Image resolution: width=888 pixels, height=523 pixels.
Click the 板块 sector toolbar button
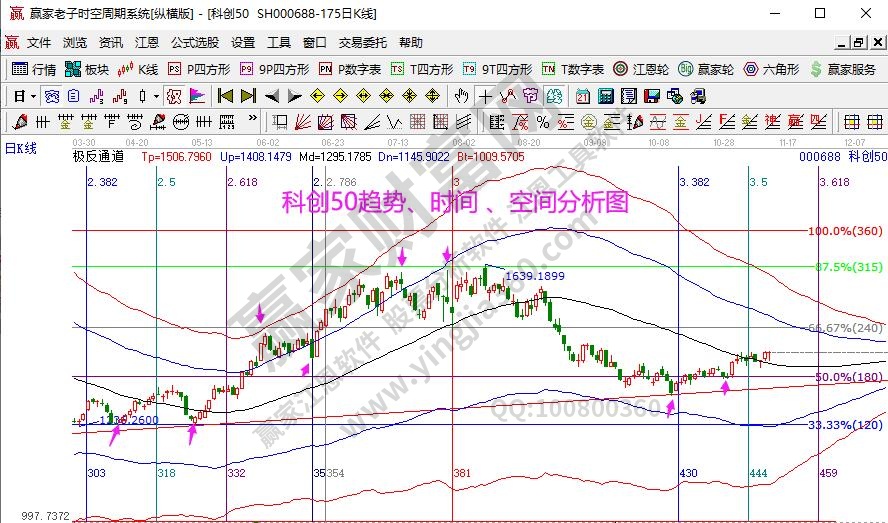87,69
